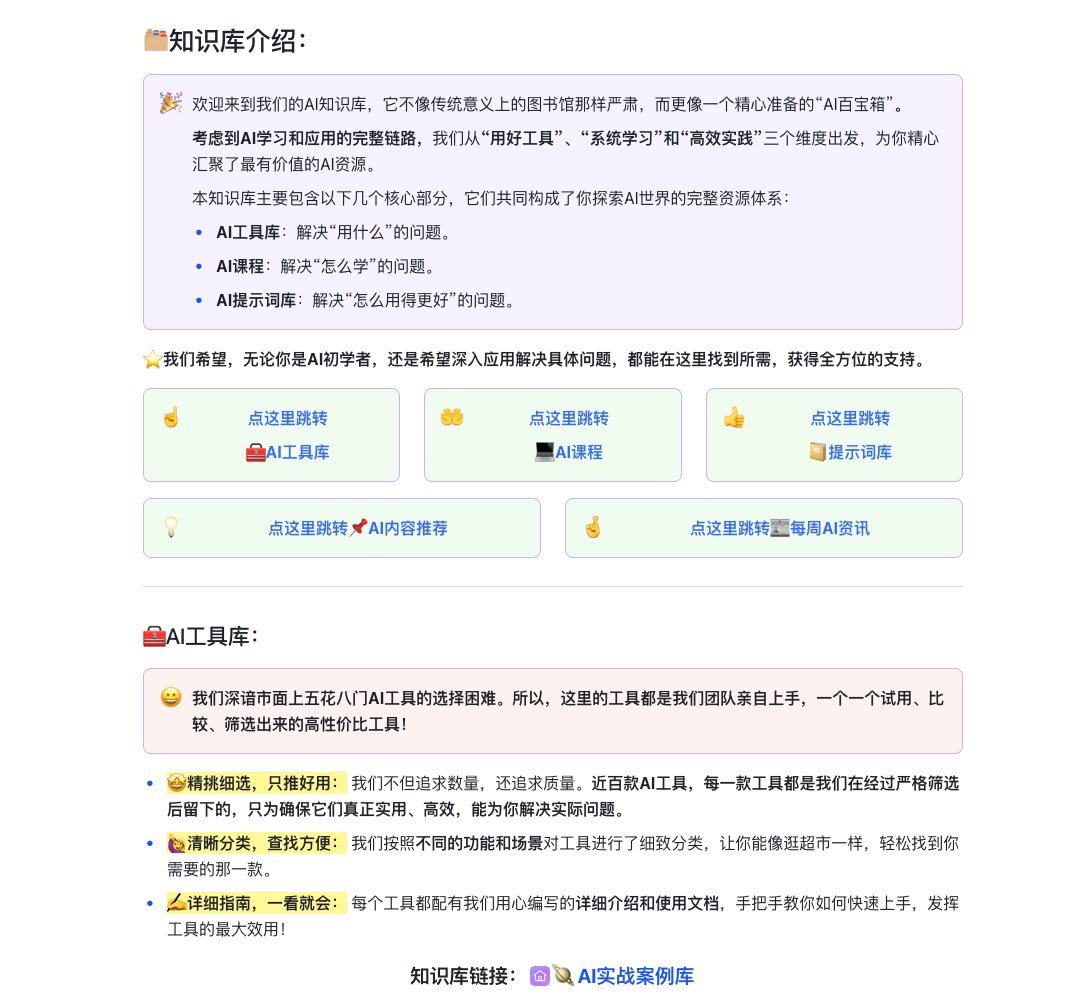Click the laptop icon beside AI课程 link
Image resolution: width=1082 pixels, height=1002 pixels.
(x=545, y=453)
